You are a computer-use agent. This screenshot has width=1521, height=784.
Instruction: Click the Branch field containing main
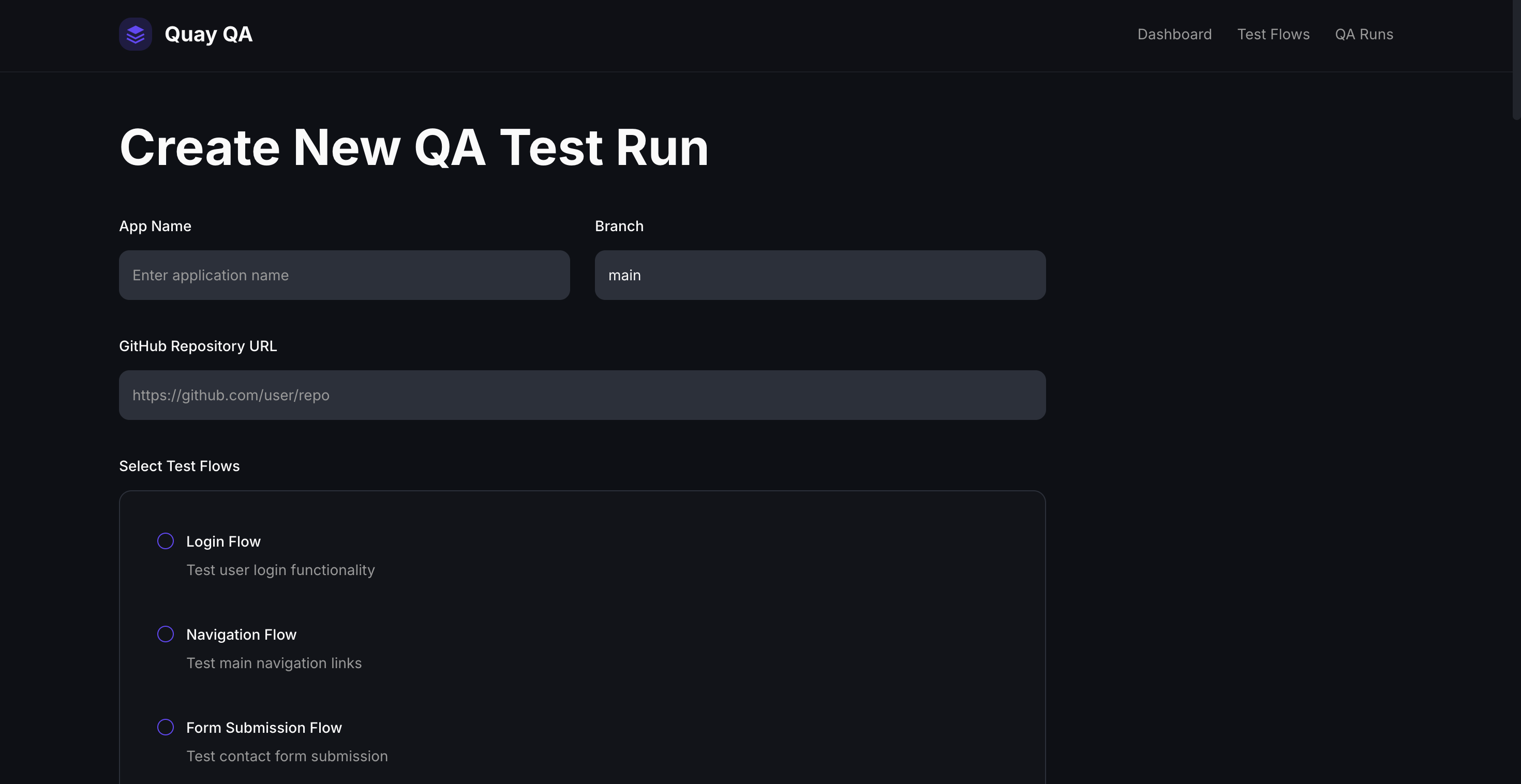click(x=820, y=275)
